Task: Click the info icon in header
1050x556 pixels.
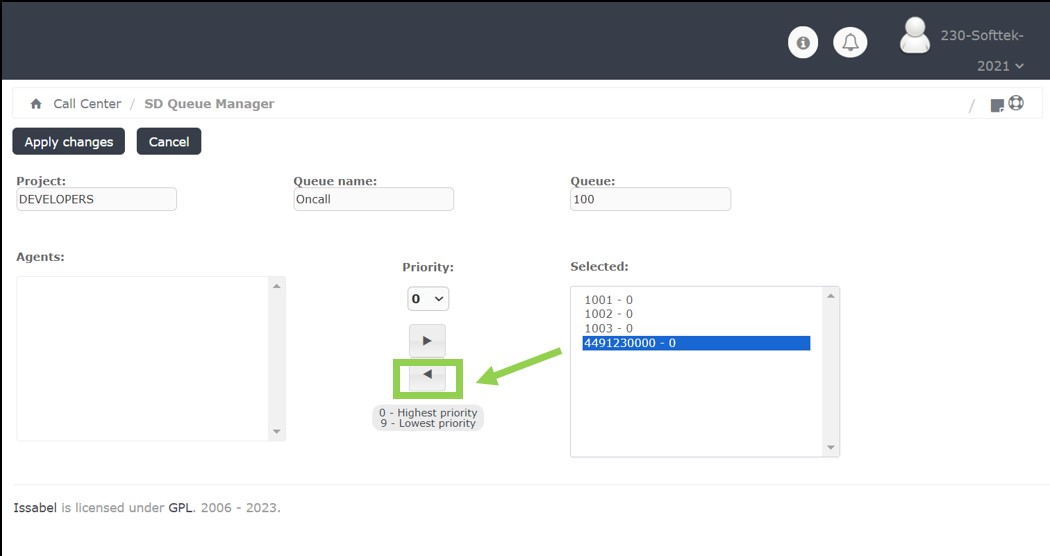Action: click(x=803, y=42)
